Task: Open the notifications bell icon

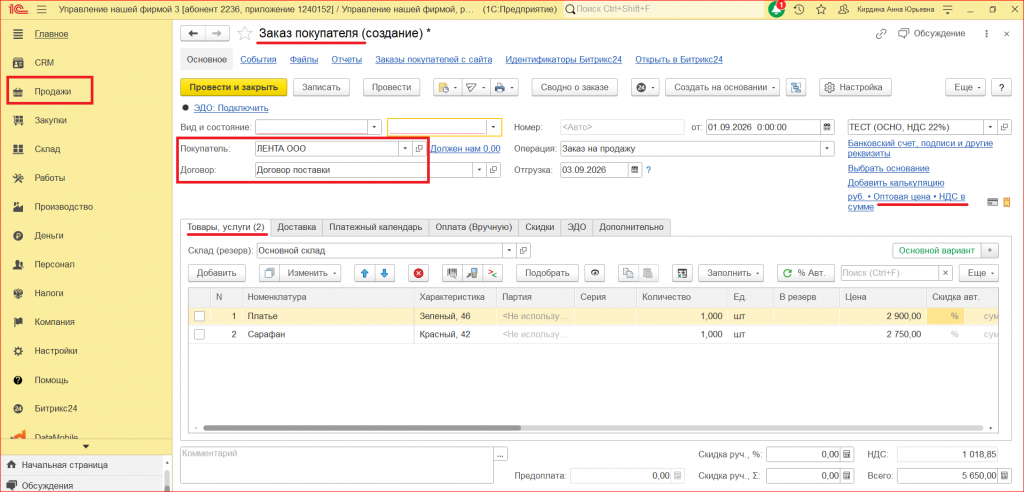Action: click(x=776, y=9)
